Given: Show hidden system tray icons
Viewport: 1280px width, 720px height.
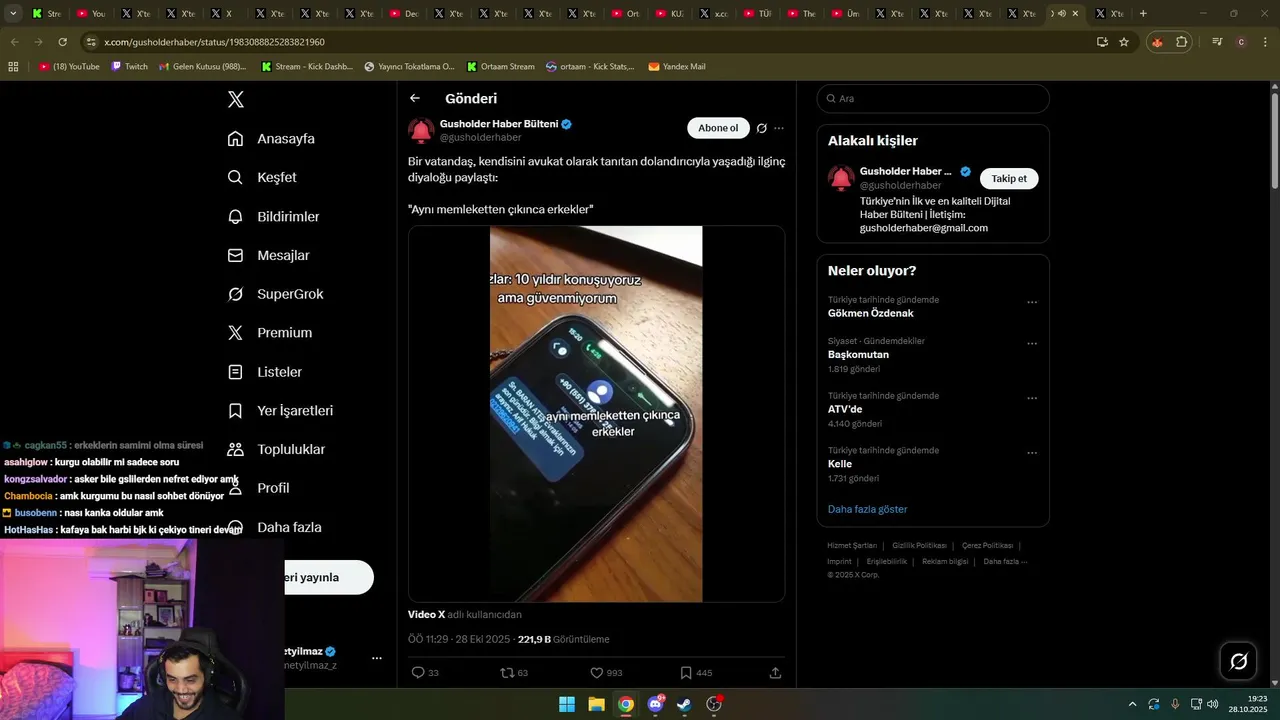Looking at the screenshot, I should (1132, 704).
